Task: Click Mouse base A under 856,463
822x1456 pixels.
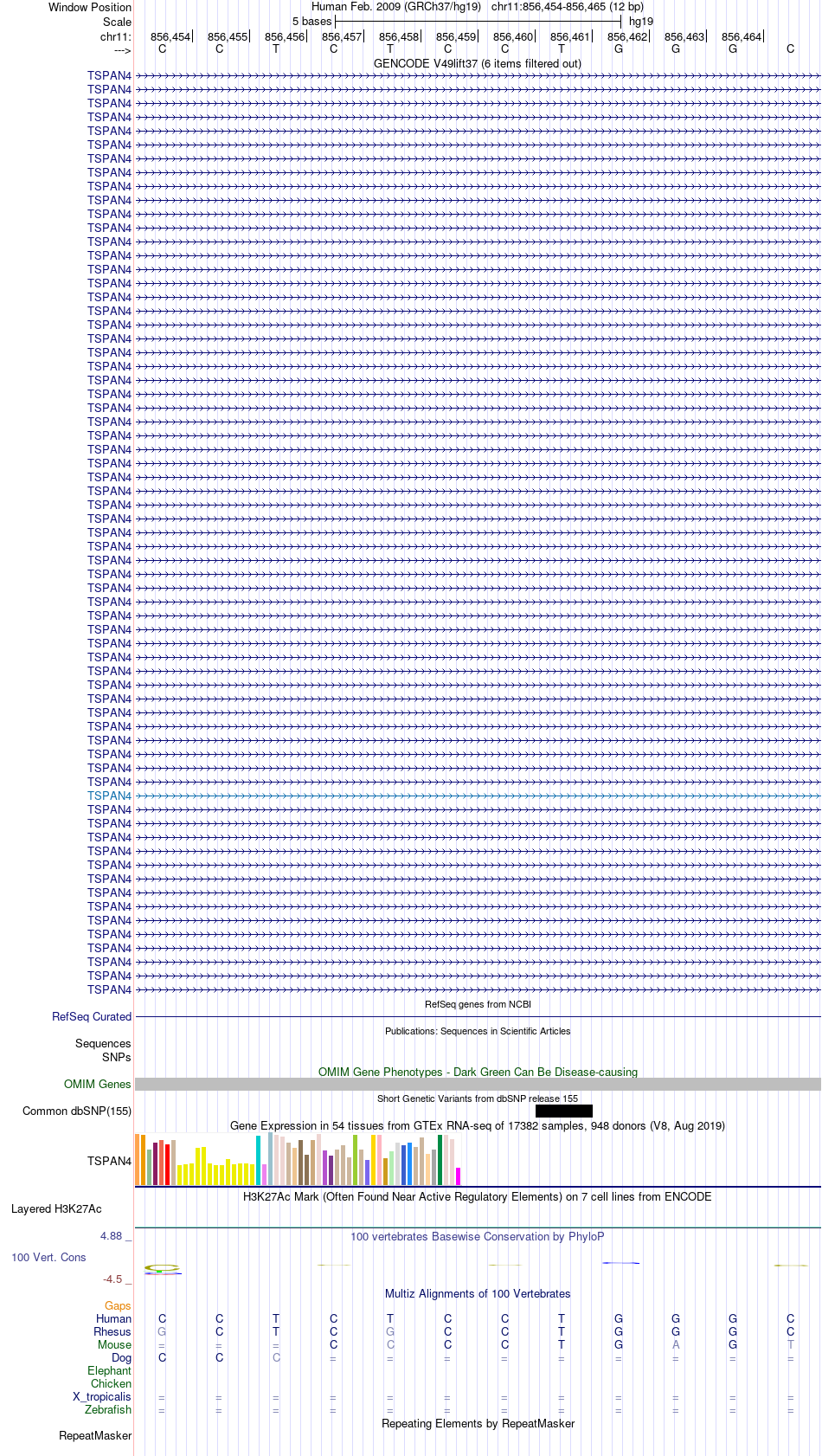Action: coord(676,1345)
